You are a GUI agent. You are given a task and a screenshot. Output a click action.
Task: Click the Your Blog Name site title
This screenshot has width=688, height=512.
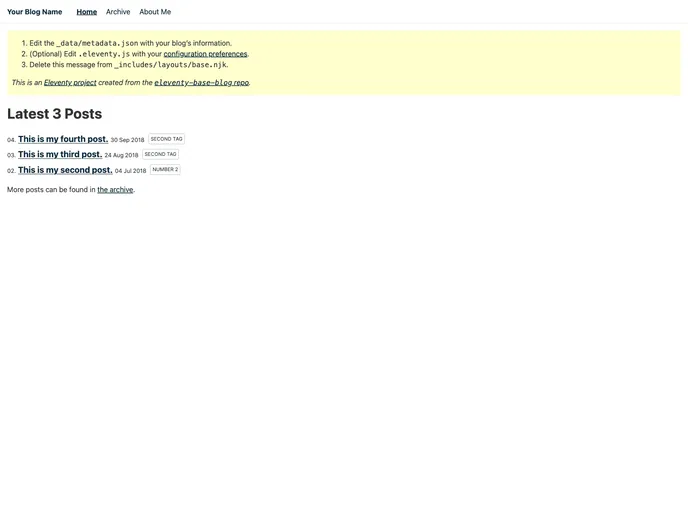click(x=34, y=12)
